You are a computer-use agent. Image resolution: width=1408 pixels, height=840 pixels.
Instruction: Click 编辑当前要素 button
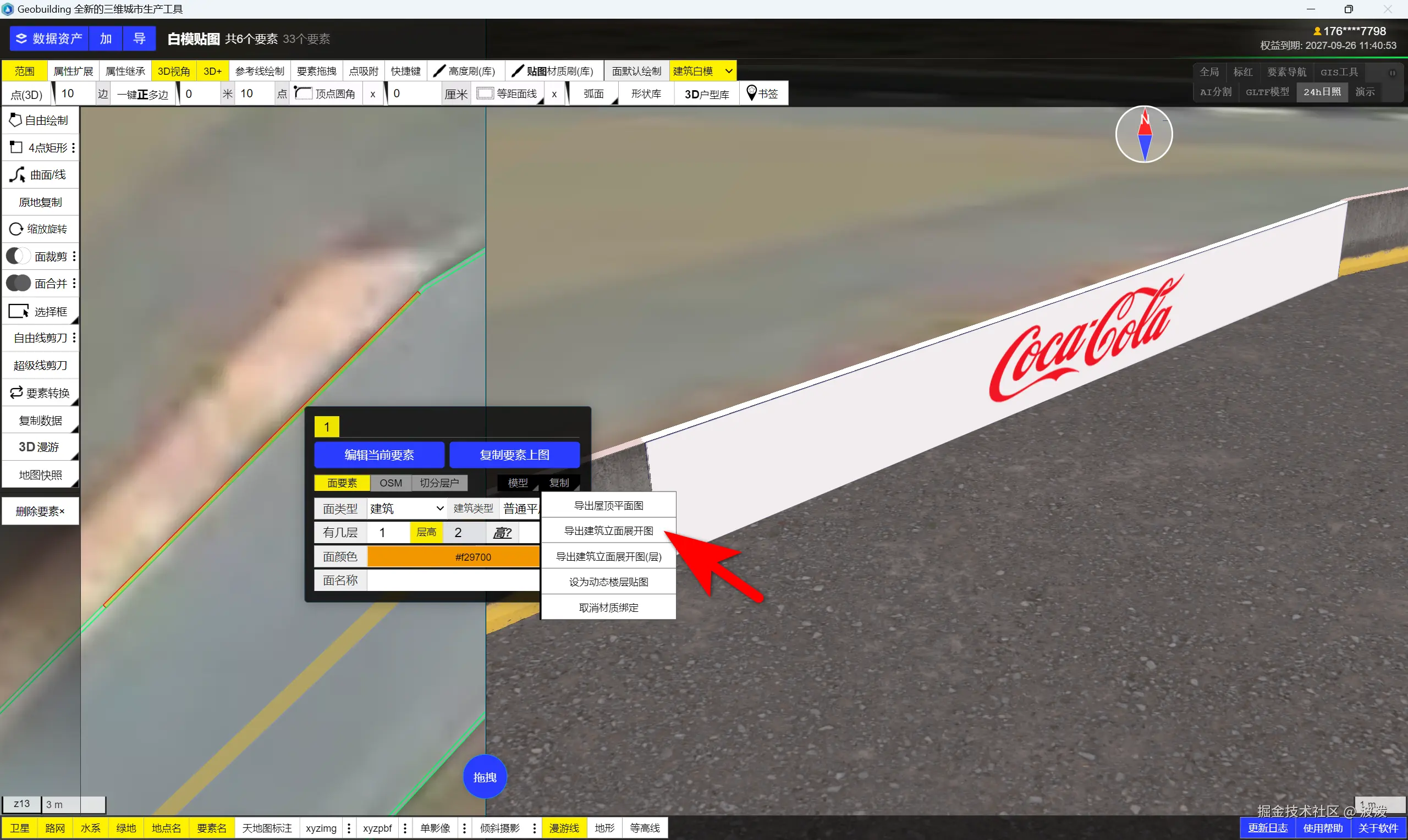tap(379, 455)
